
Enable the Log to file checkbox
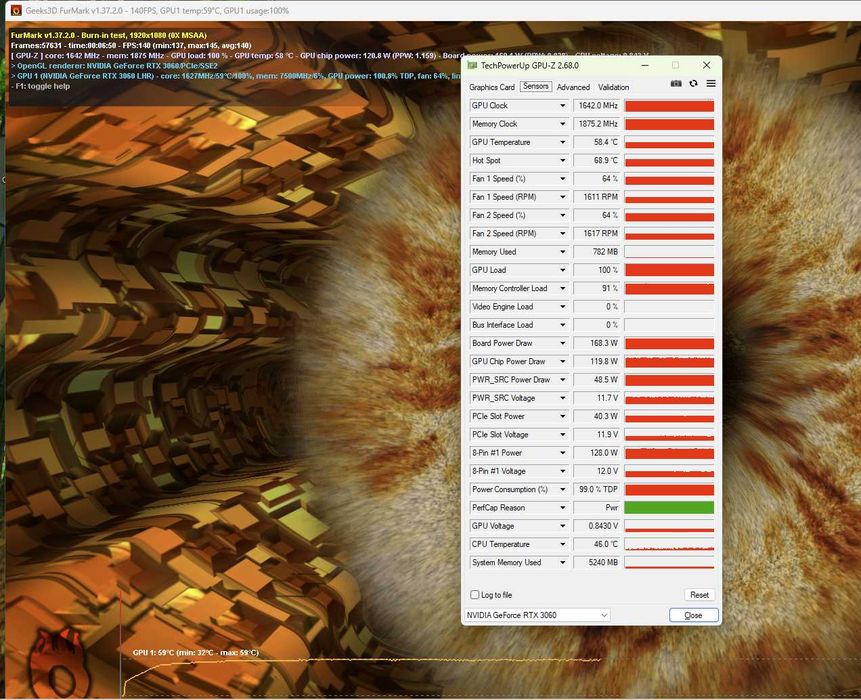click(x=474, y=595)
